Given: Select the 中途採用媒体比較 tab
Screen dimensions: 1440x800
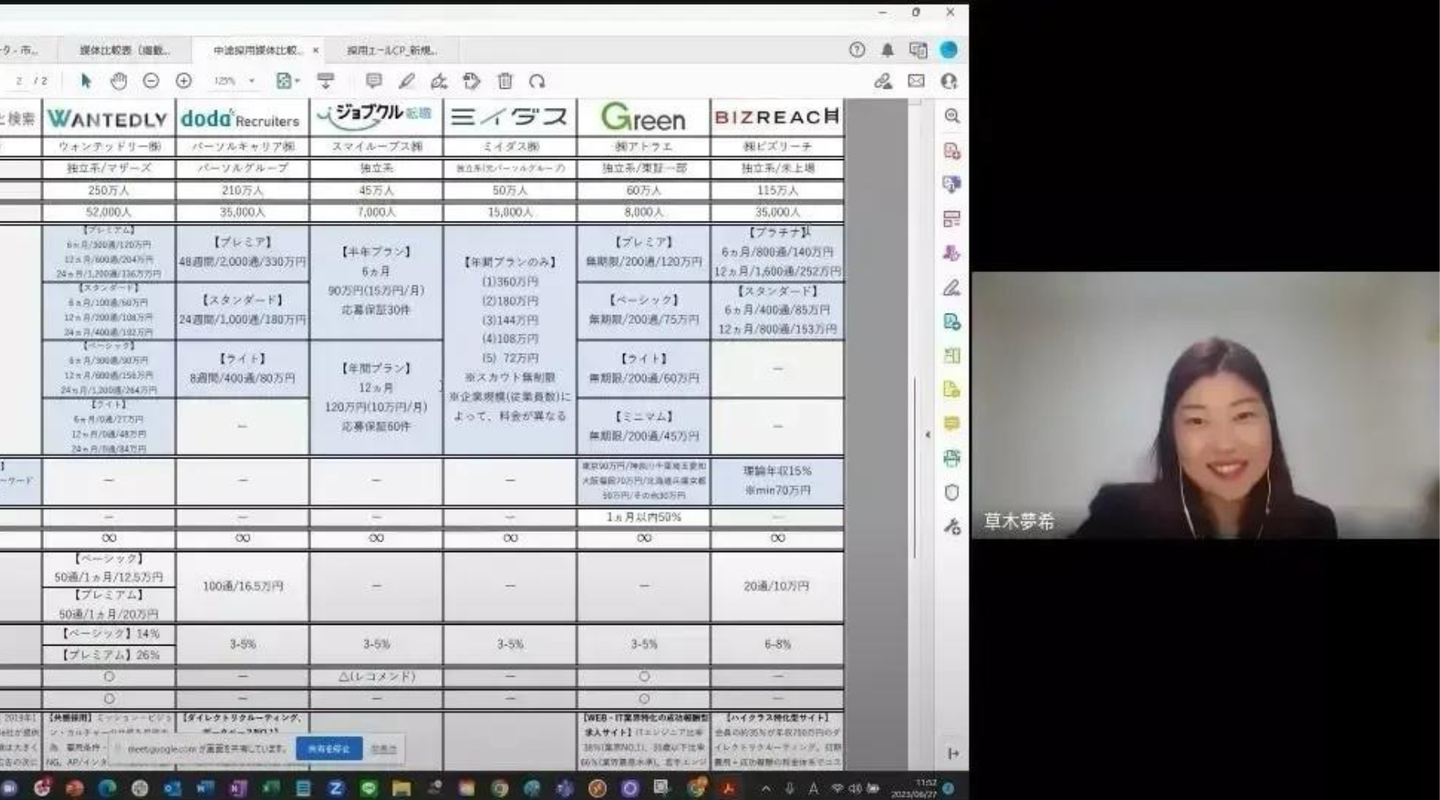Looking at the screenshot, I should click(258, 49).
